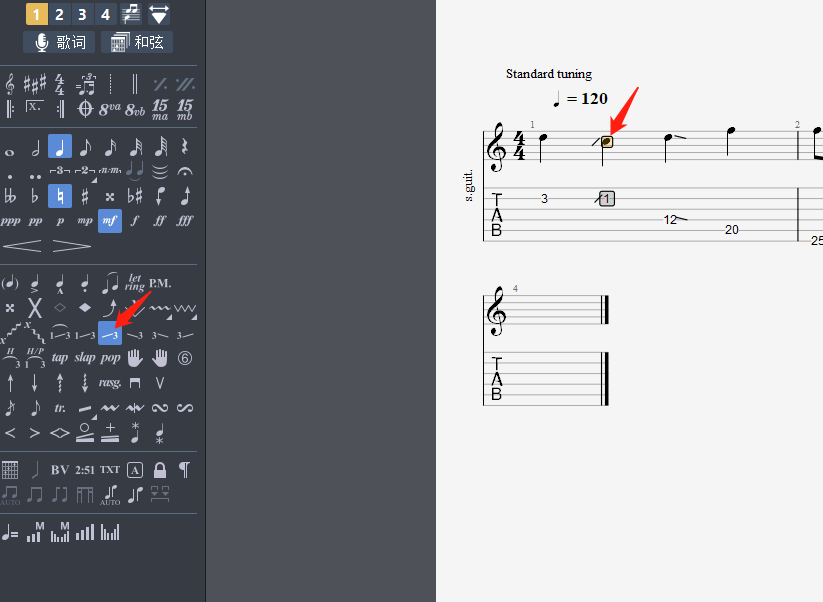Screen dimensions: 823x602
Task: Insert the 8va octave marking
Action: click(110, 108)
